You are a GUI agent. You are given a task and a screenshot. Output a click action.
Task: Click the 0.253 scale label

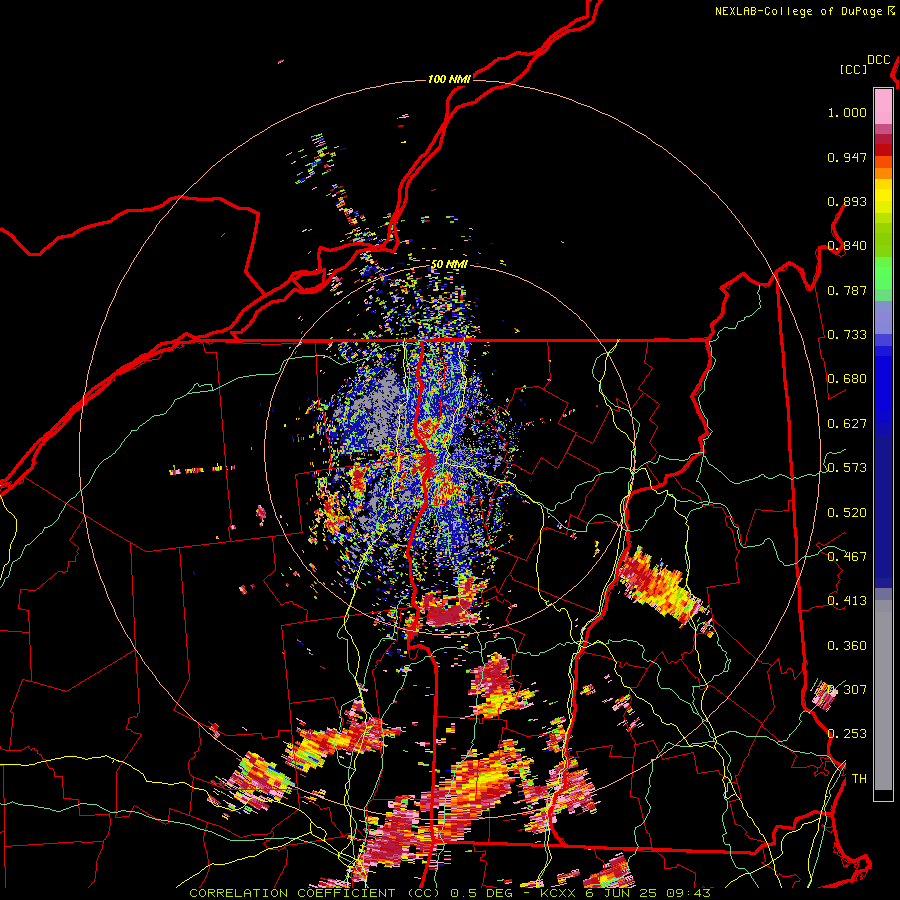pyautogui.click(x=847, y=734)
